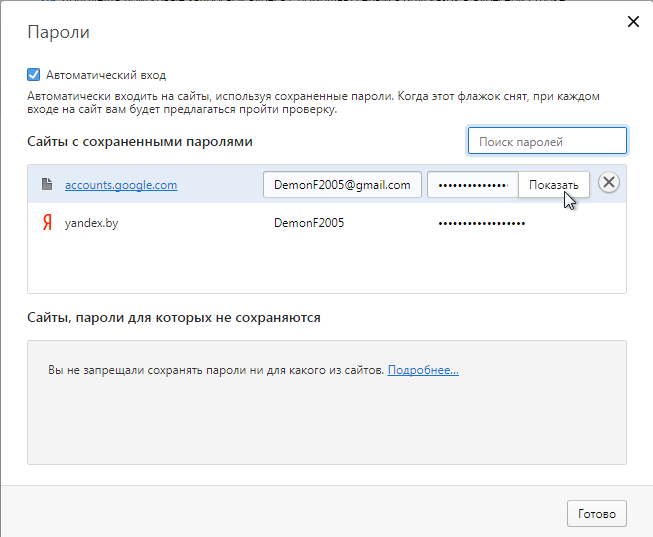Screen dimensions: 653x537
Task: Click the Автоматический вход label text
Action: pos(106,75)
